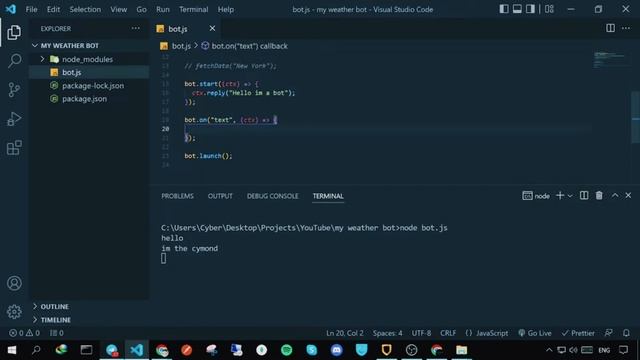Open the Help menu
Viewport: 640px width, 360px height.
pos(225,9)
